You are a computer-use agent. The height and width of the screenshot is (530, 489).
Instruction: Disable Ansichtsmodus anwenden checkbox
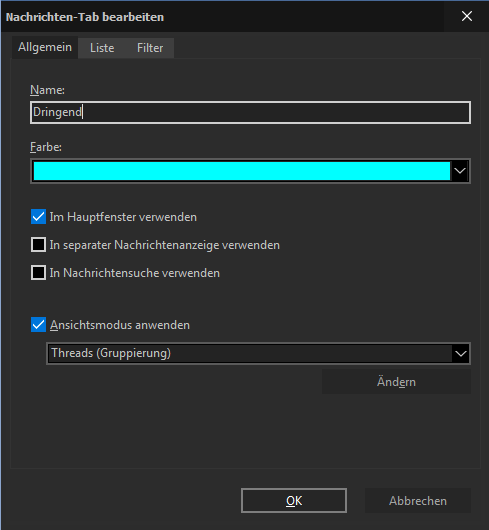point(39,325)
